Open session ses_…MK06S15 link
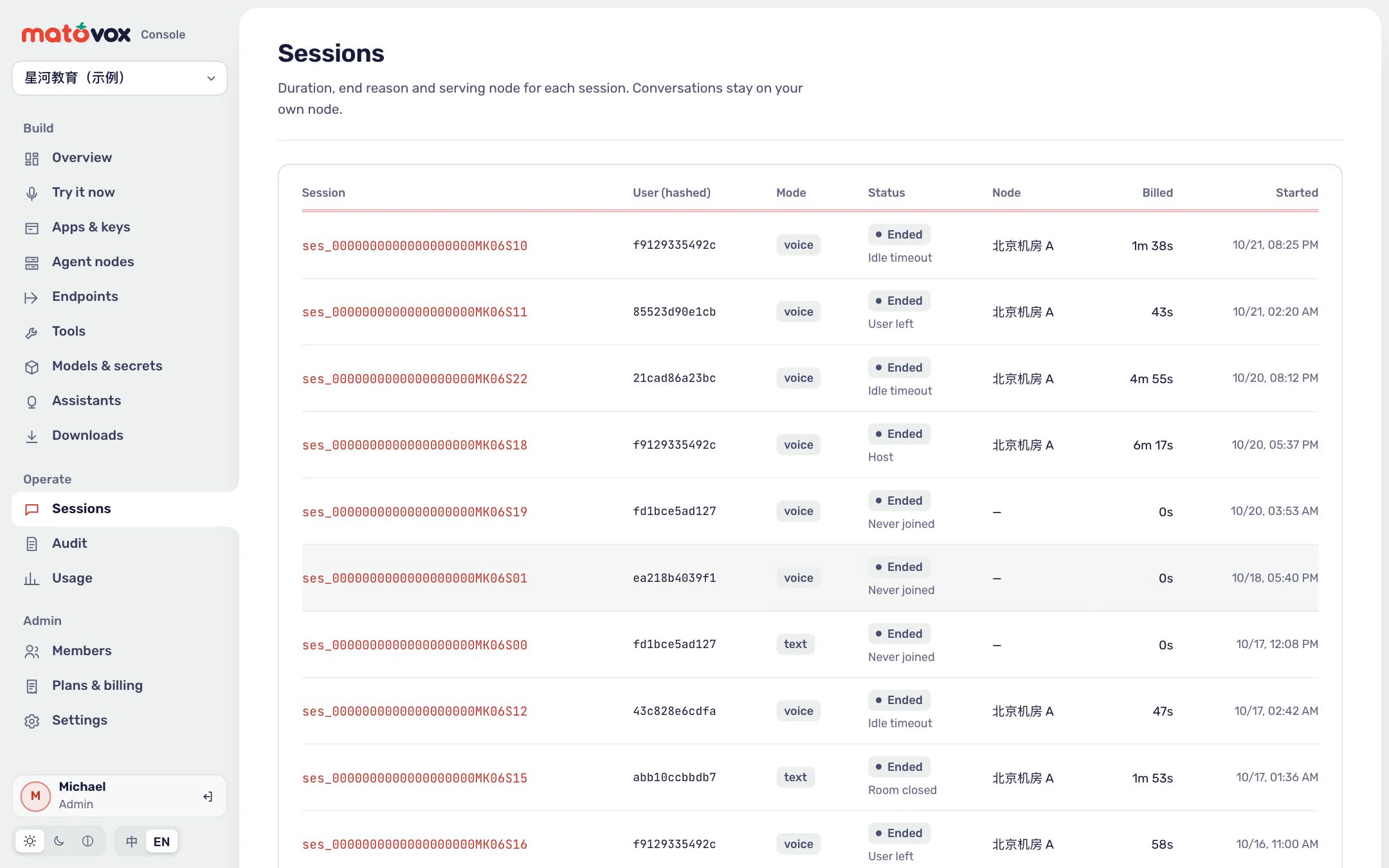 tap(415, 778)
